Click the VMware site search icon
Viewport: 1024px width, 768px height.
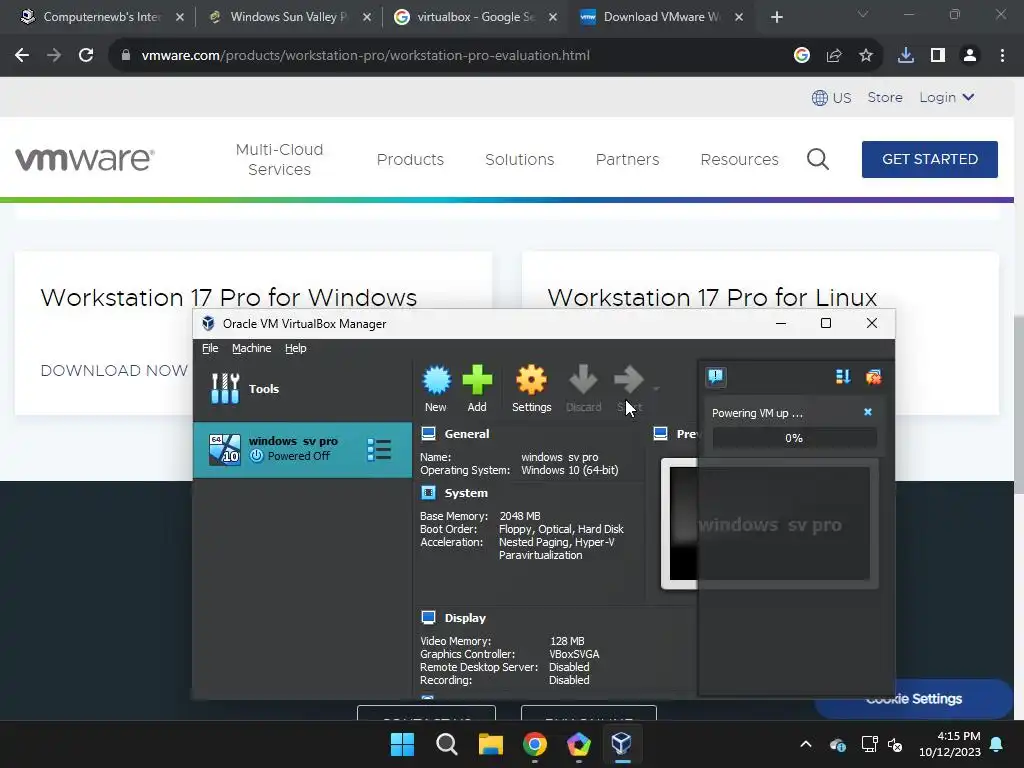tap(818, 159)
